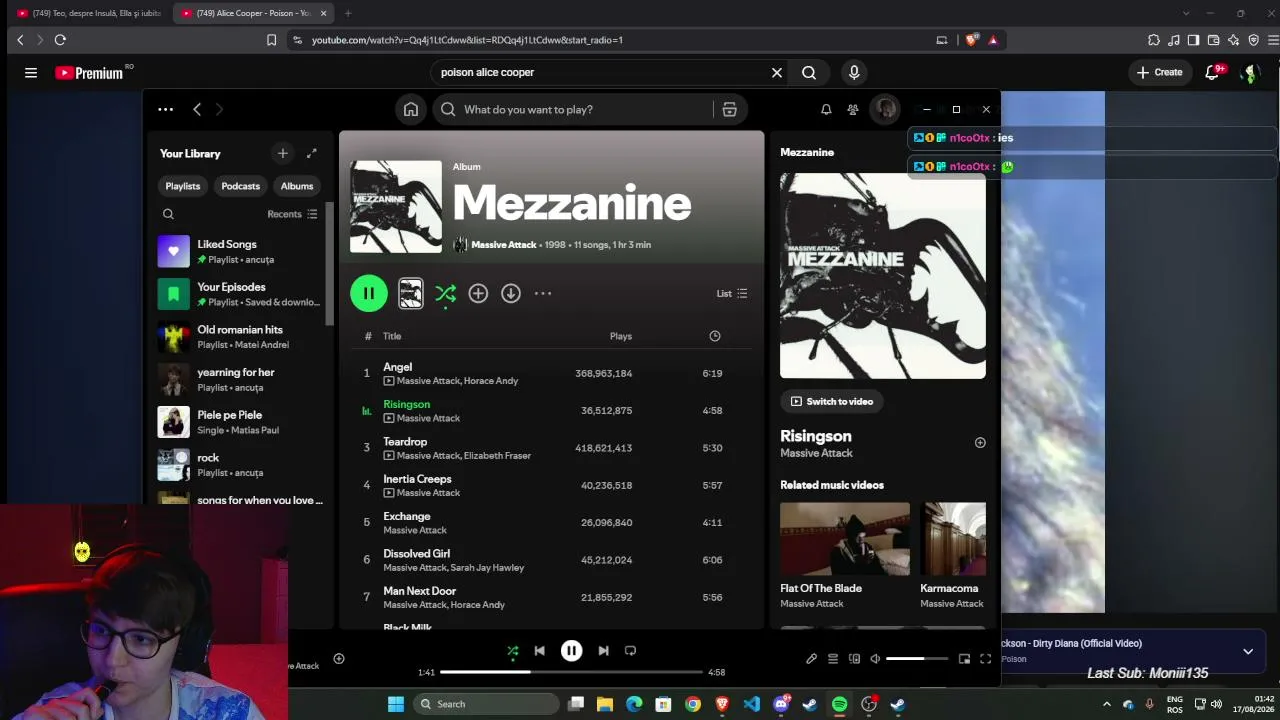Image resolution: width=1280 pixels, height=720 pixels.
Task: Select the track Dissolved Girl
Action: pos(552,560)
